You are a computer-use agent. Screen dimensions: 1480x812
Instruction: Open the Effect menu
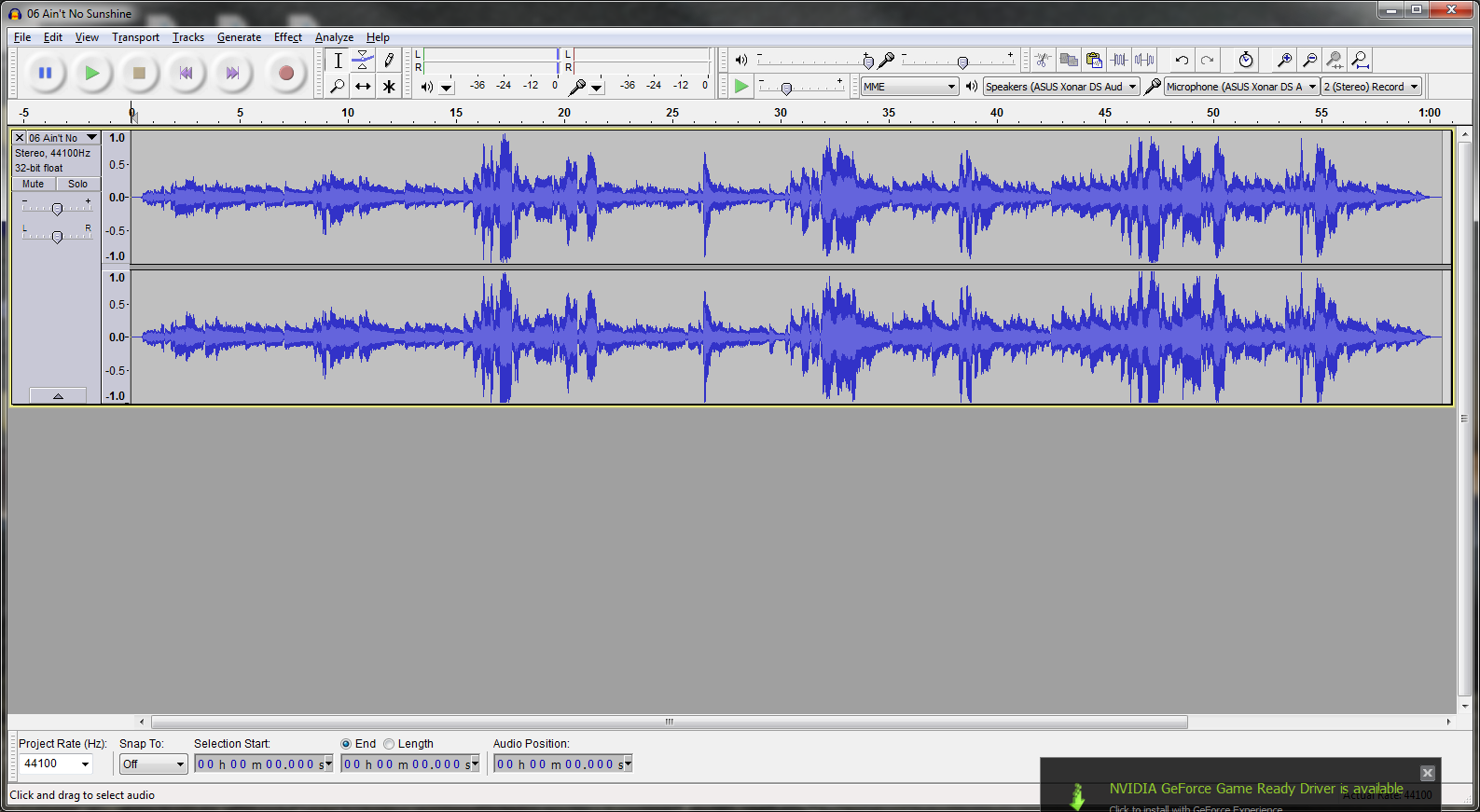287,37
